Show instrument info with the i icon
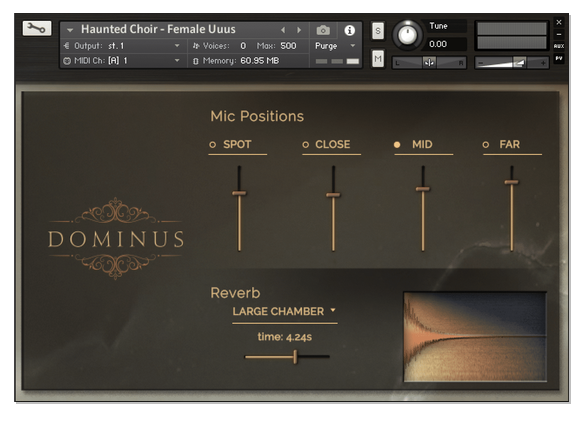The image size is (584, 422). tap(349, 30)
